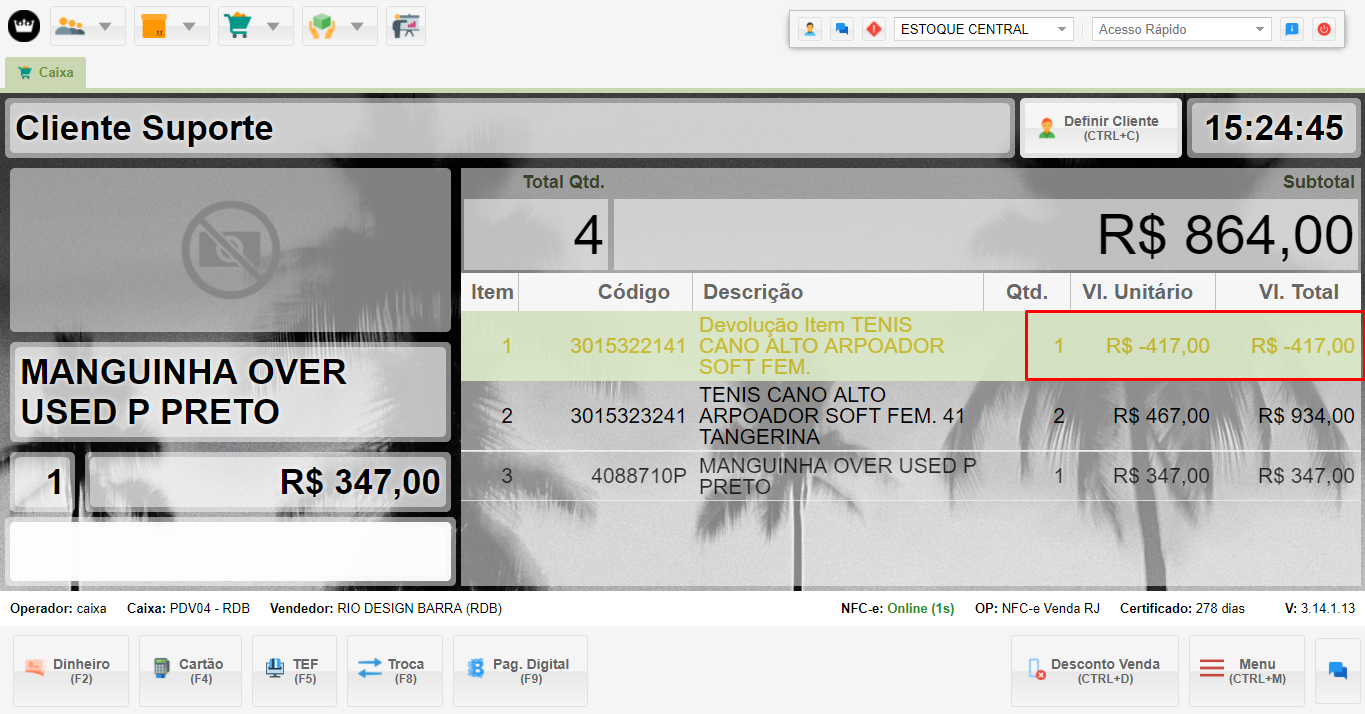The height and width of the screenshot is (714, 1365).
Task: Click the empty product input field
Action: (x=230, y=551)
